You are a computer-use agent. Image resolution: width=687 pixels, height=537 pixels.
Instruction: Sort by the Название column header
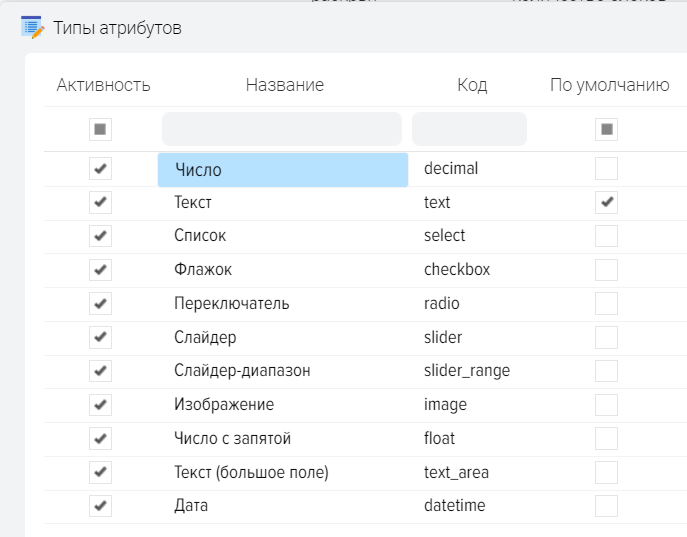coord(285,85)
